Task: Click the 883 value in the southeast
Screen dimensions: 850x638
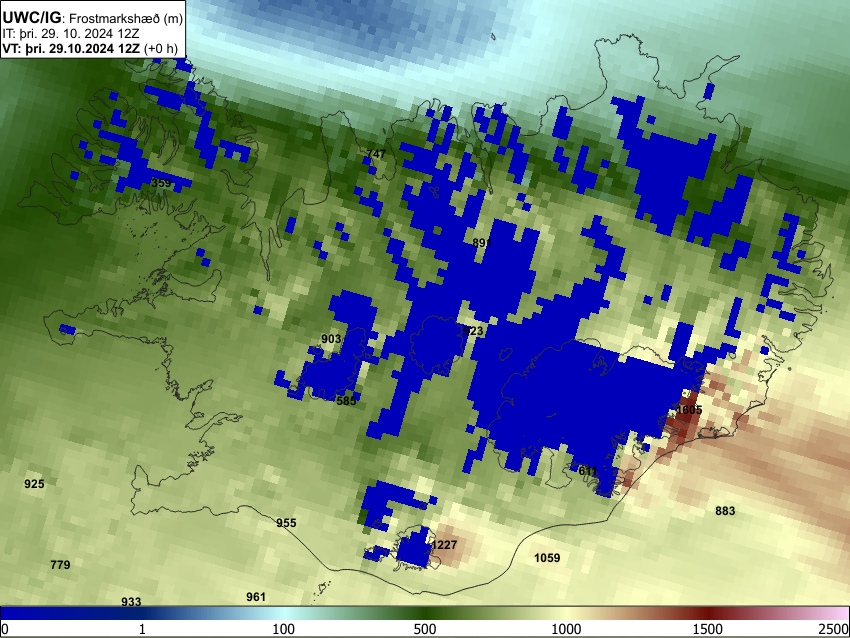Action: pos(725,511)
